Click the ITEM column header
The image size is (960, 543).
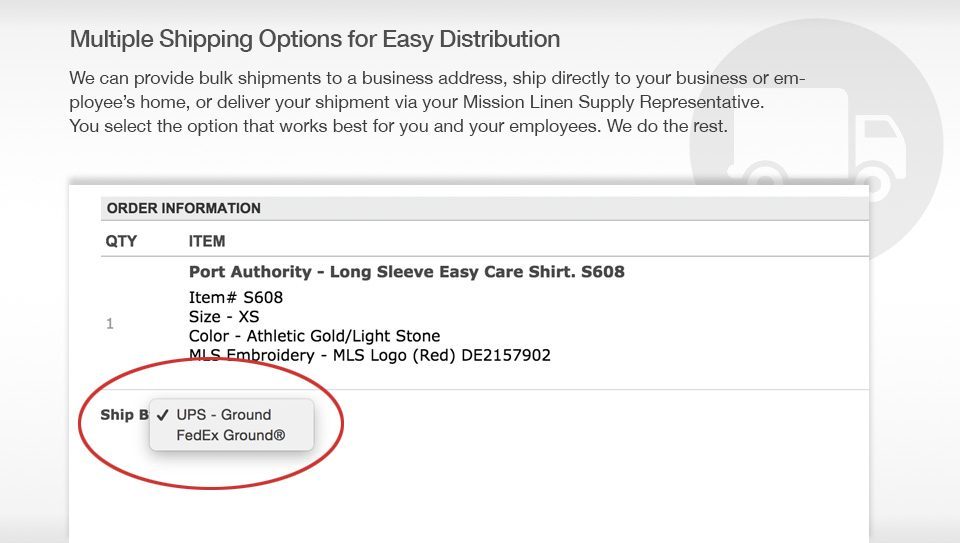click(207, 241)
